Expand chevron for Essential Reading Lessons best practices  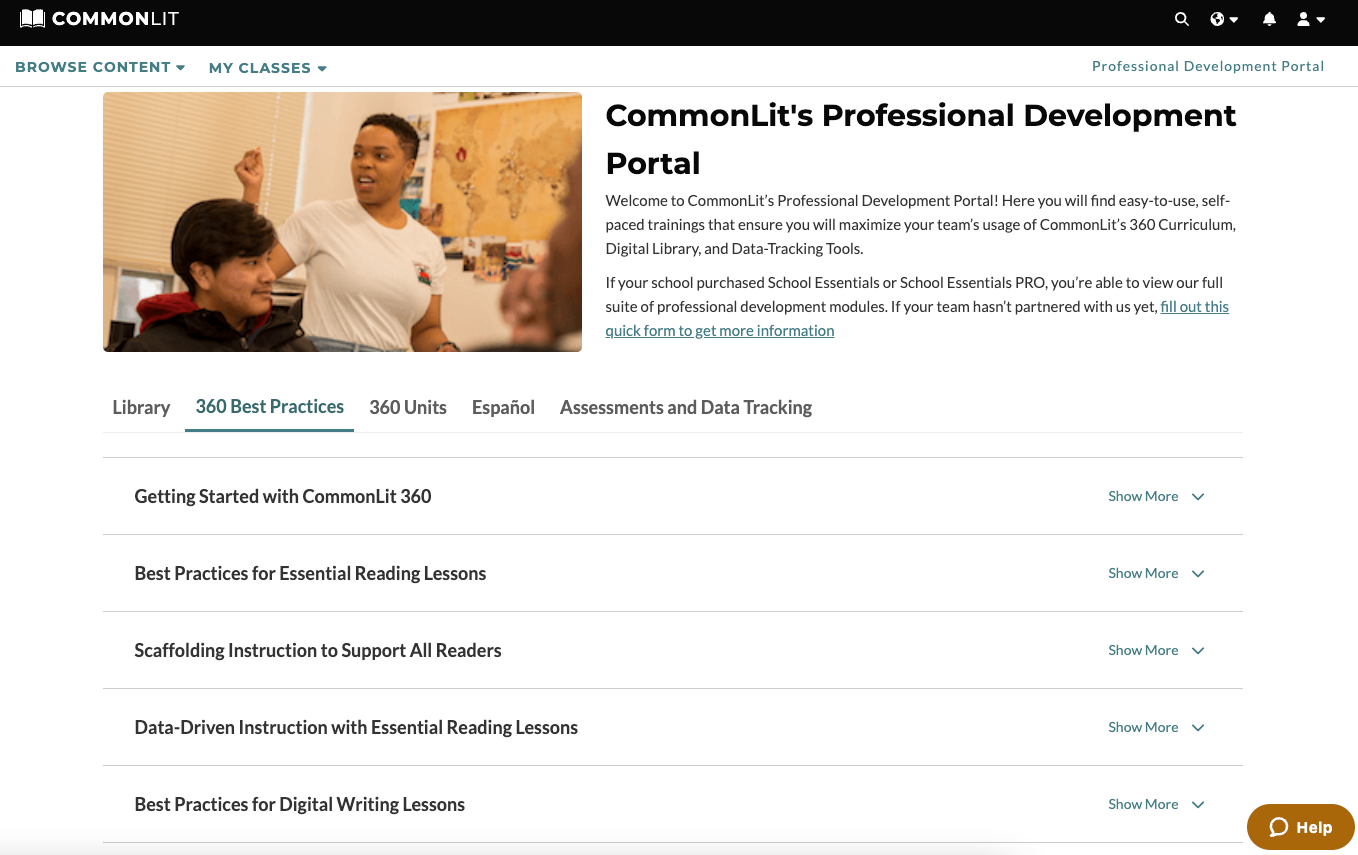[1198, 574]
